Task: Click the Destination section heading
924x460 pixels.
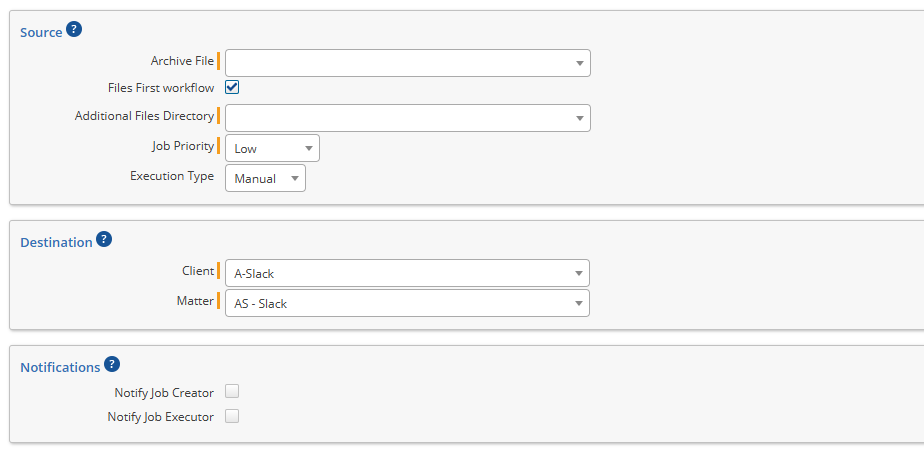Action: point(56,242)
